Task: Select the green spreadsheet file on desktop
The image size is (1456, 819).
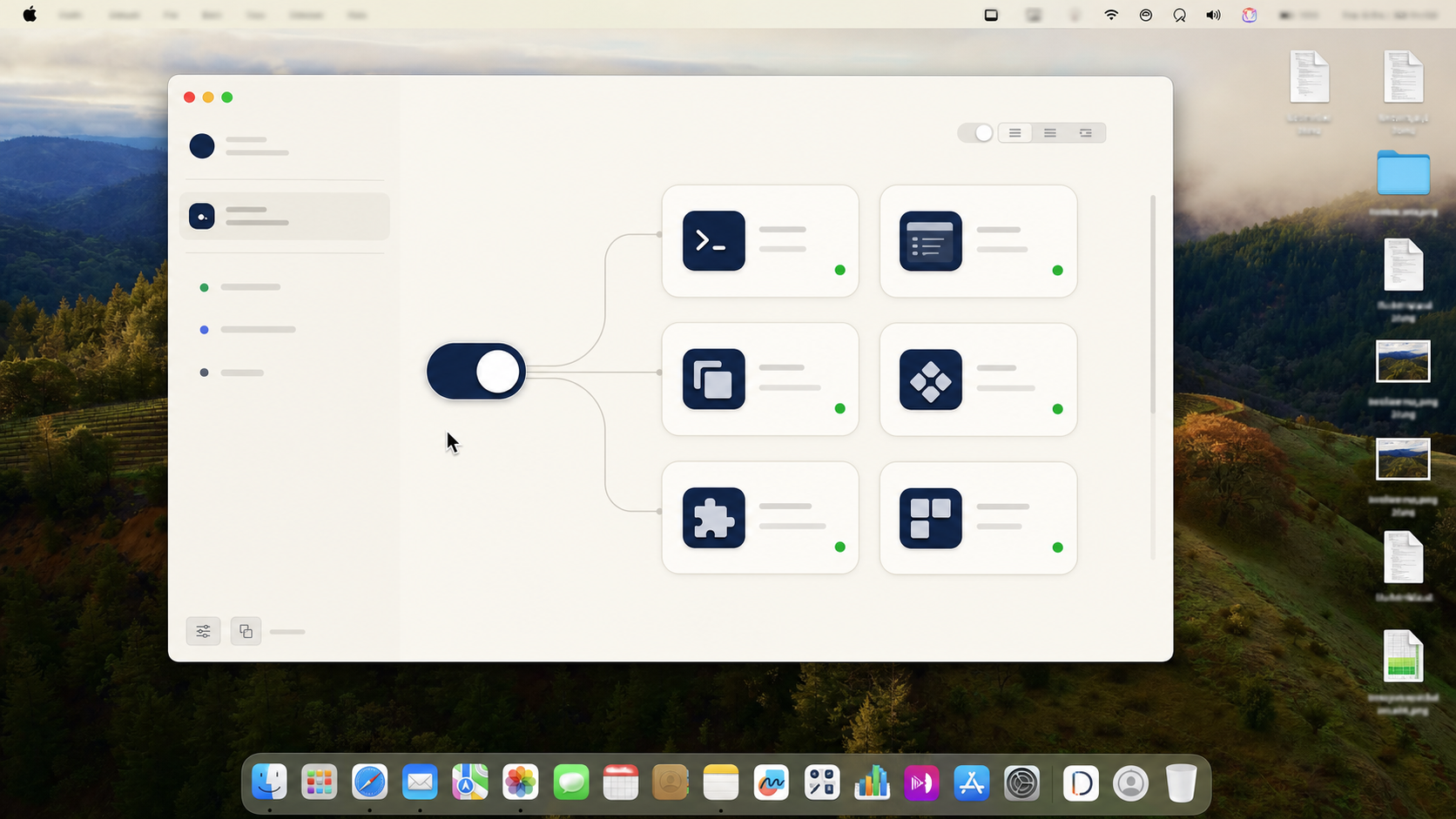Action: [x=1403, y=655]
